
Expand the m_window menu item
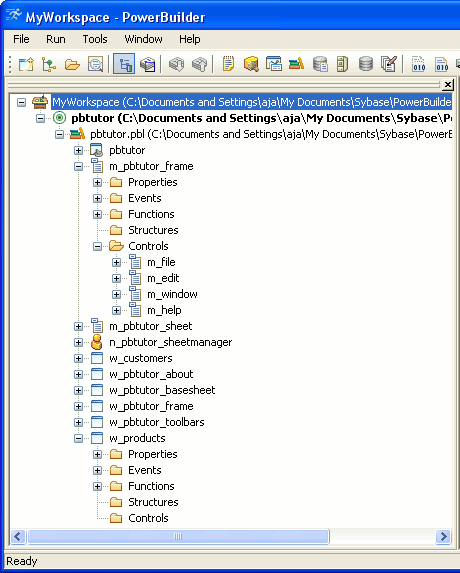[x=117, y=295]
